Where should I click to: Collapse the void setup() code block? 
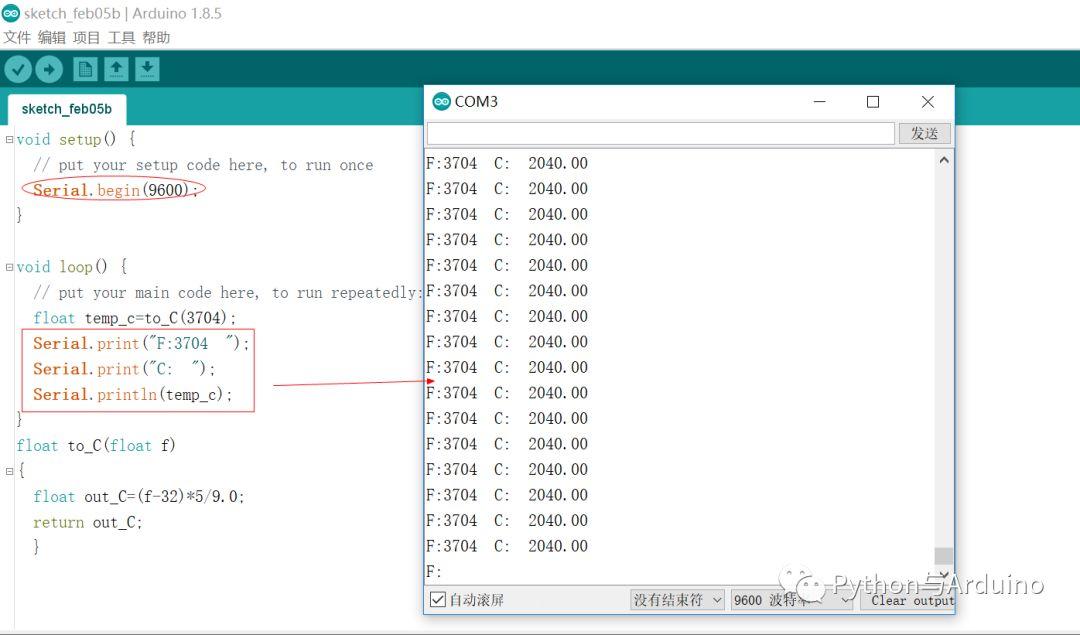(9, 139)
